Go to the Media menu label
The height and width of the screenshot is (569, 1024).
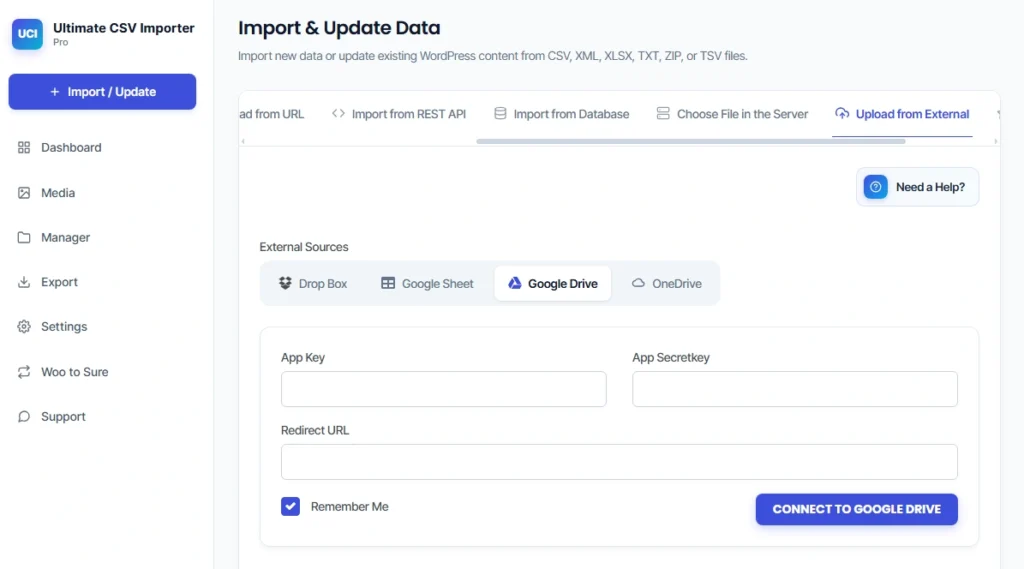click(x=58, y=193)
